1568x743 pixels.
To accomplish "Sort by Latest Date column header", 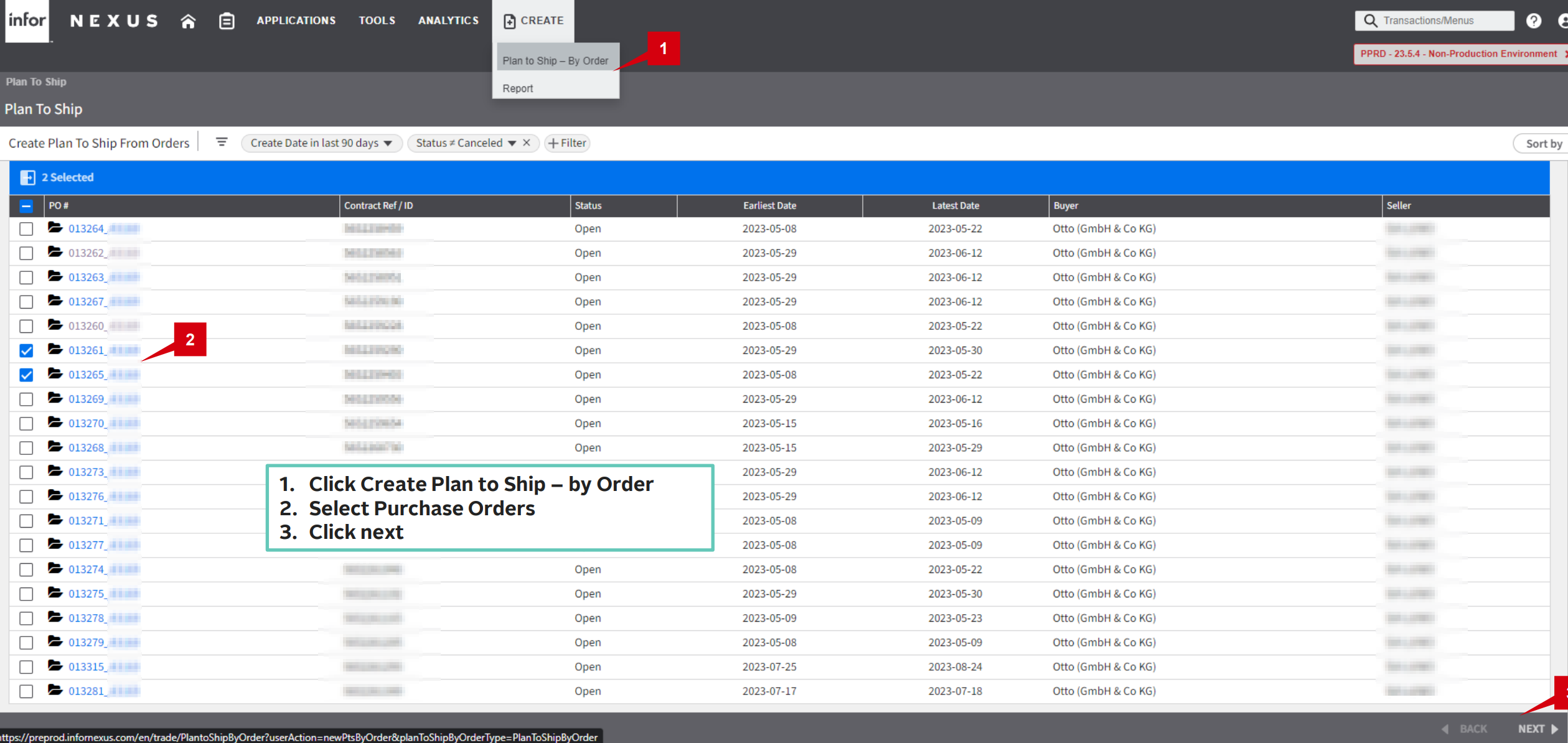I will [955, 206].
